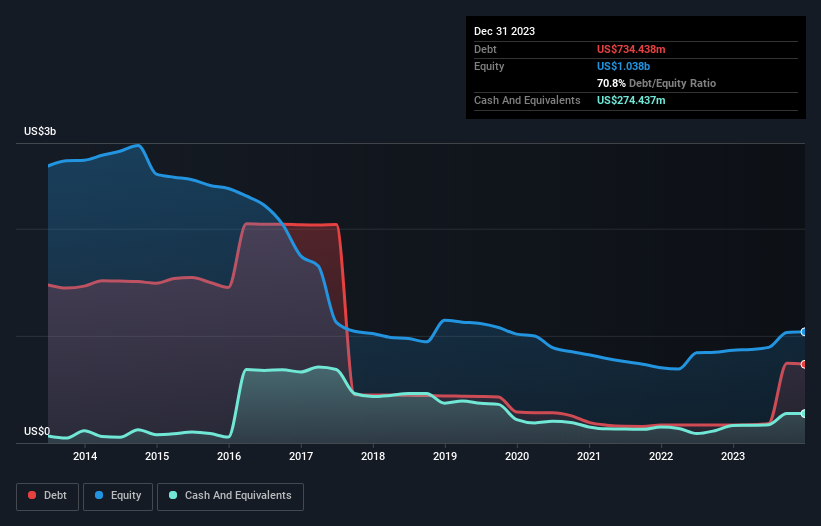
Task: Toggle the Equity series legend button
Action: [118, 496]
